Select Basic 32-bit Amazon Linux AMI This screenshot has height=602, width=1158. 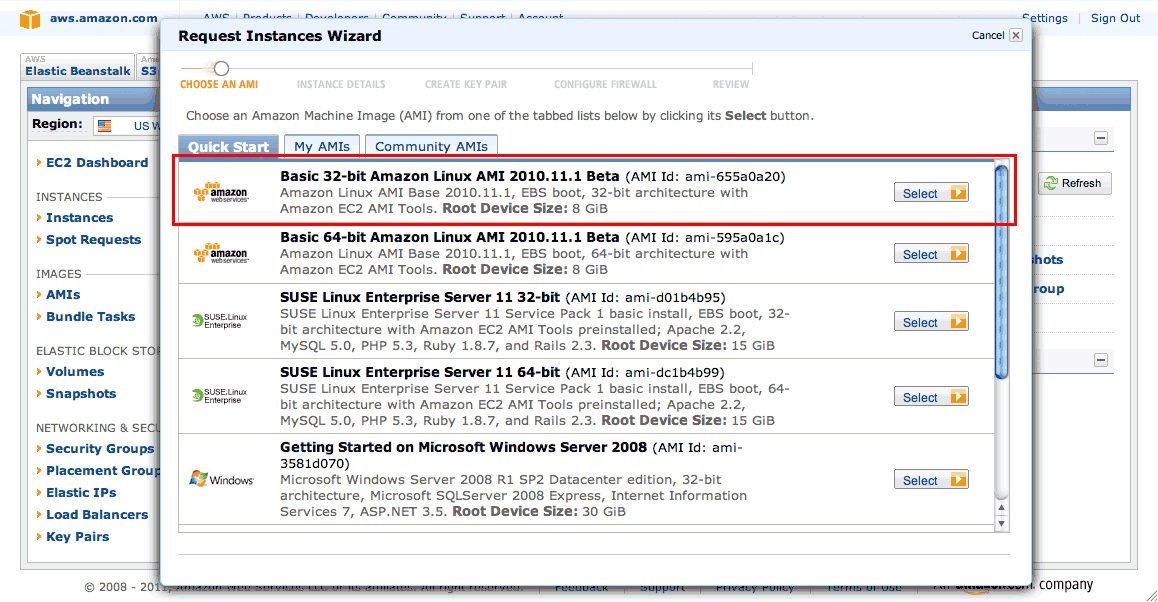[931, 193]
